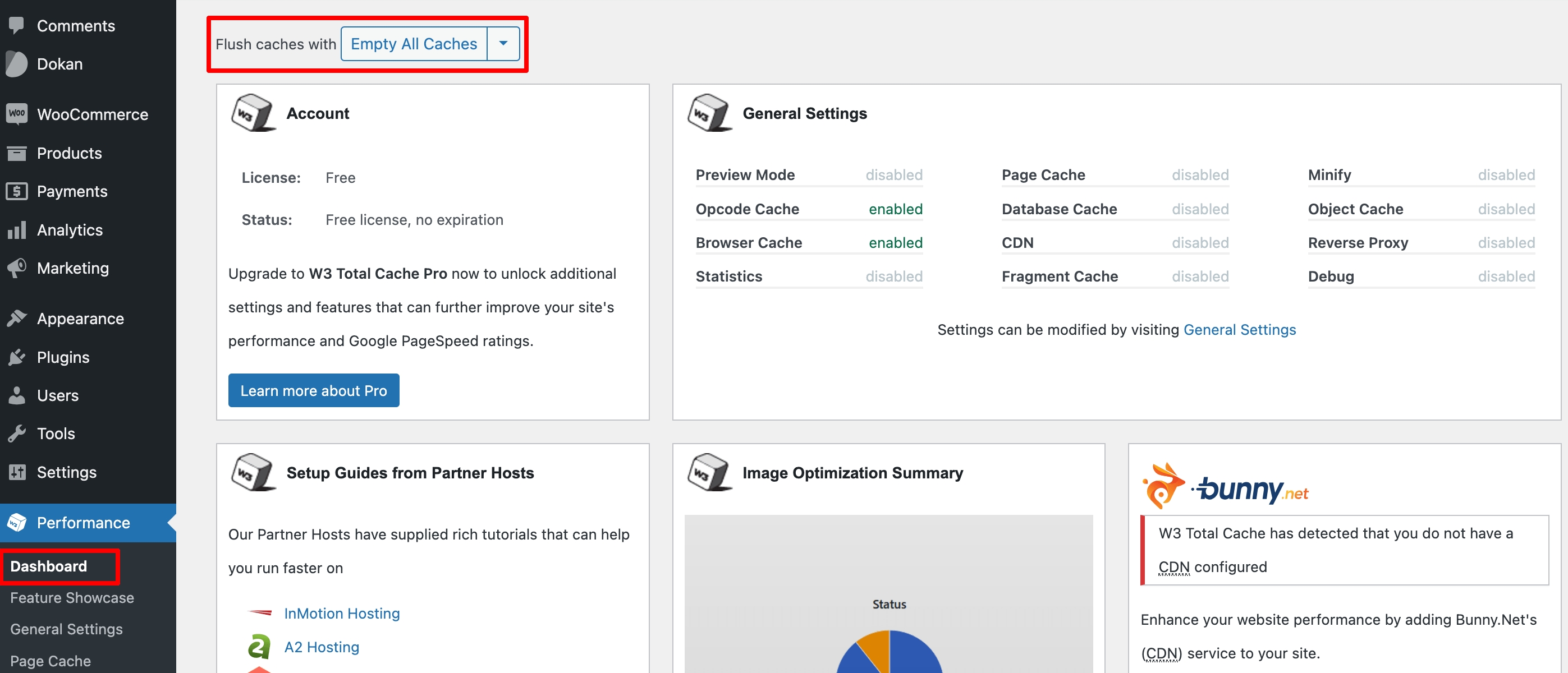
Task: Click the Products archive box icon
Action: point(16,153)
